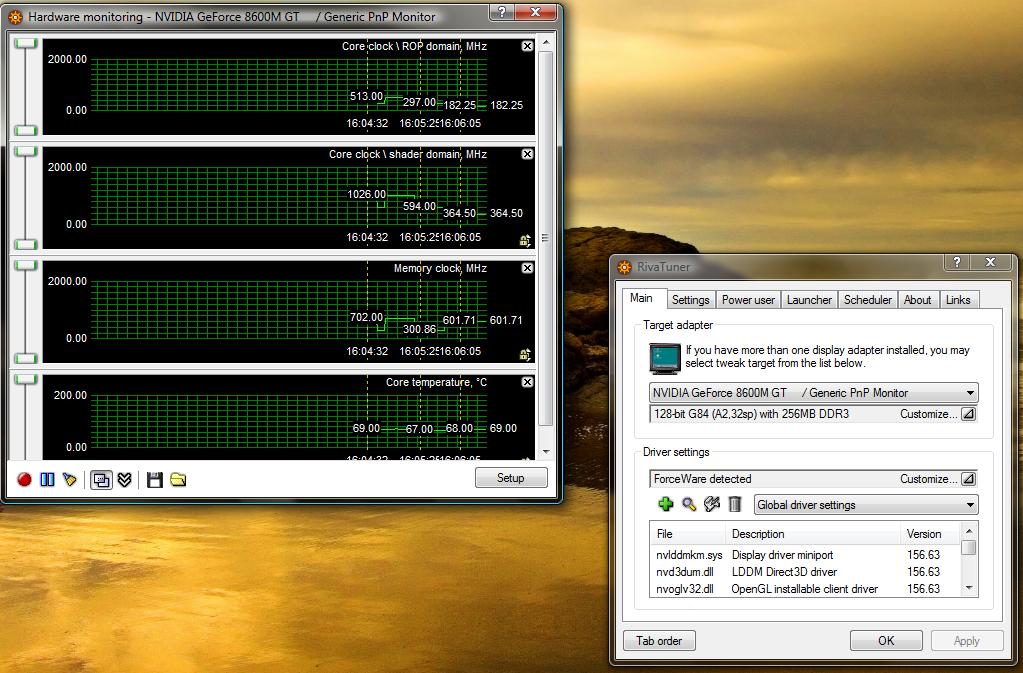Click the Apply button in RivaTuner
The width and height of the screenshot is (1023, 673).
[x=966, y=640]
